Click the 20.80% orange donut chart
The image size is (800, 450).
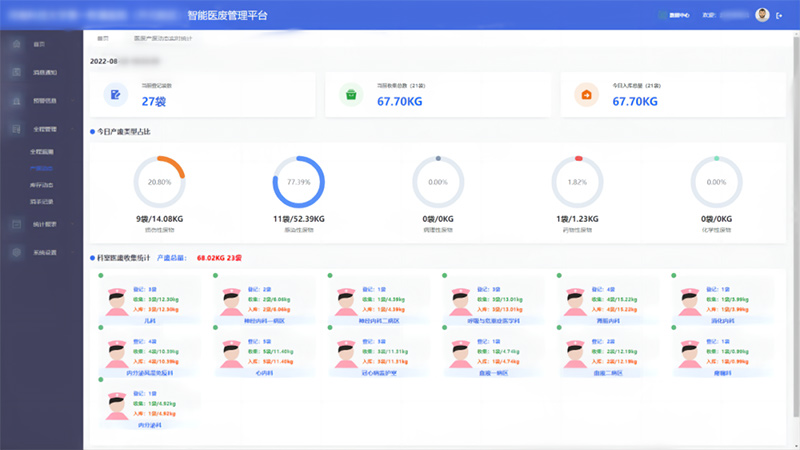pos(159,183)
